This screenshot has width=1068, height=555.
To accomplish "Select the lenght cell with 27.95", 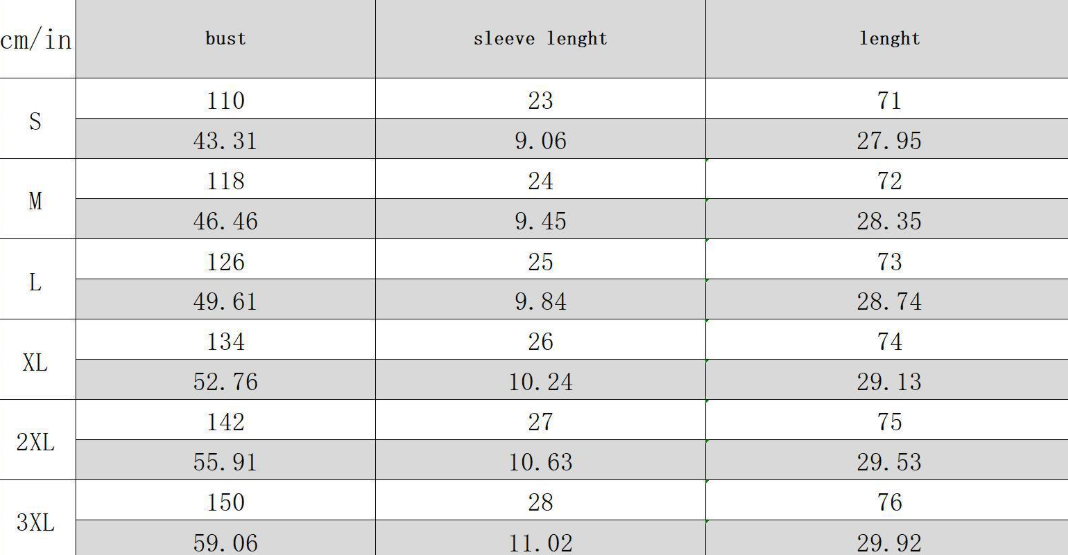I will click(887, 139).
